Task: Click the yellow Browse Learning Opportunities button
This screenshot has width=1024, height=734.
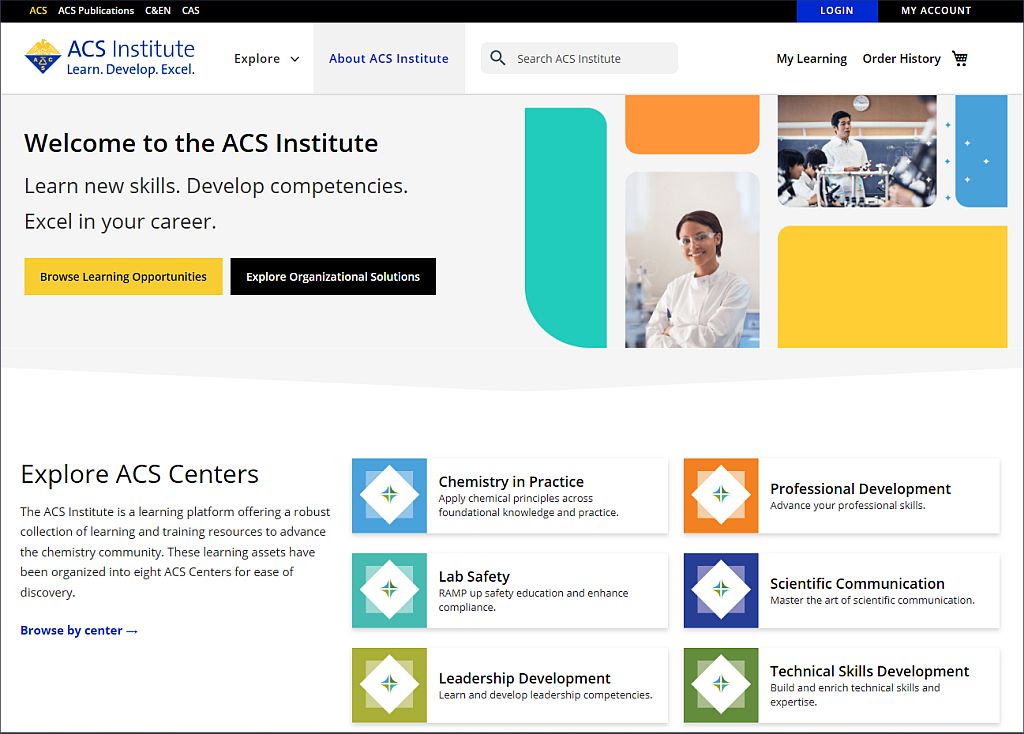Action: [123, 277]
